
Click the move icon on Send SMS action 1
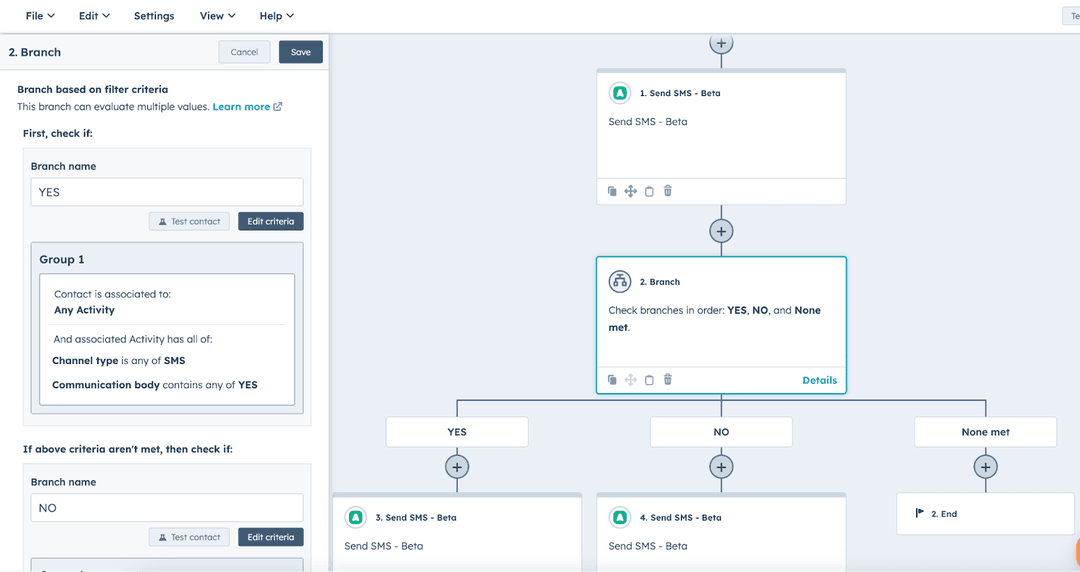[631, 191]
